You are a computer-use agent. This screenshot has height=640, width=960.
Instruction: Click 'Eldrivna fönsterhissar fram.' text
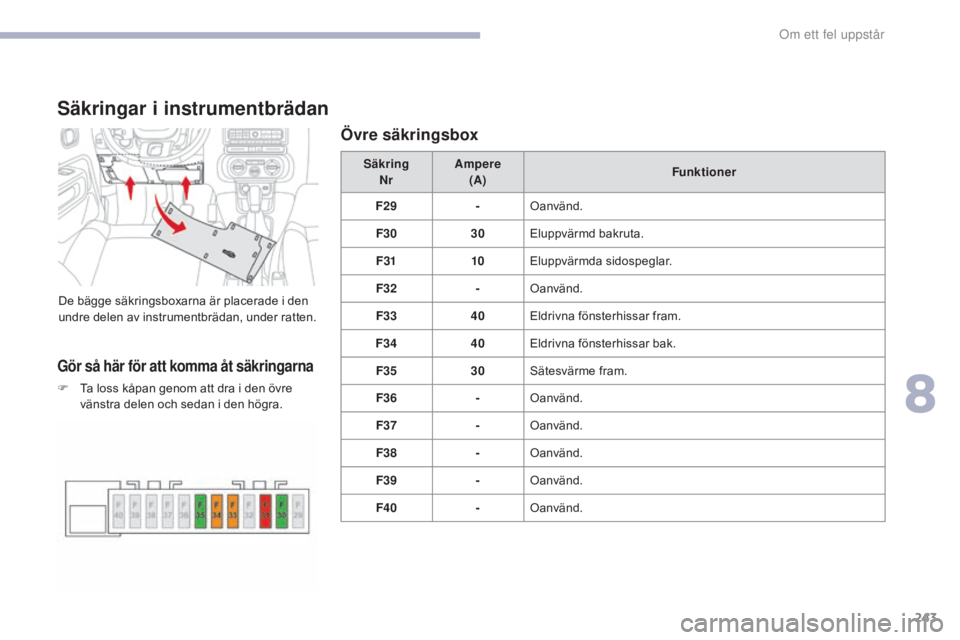click(605, 316)
